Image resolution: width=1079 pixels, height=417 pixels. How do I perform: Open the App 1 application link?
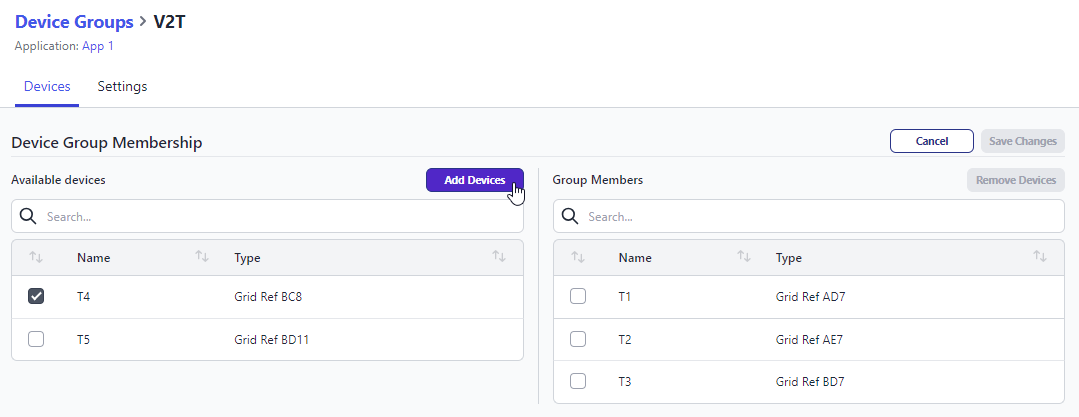point(98,46)
